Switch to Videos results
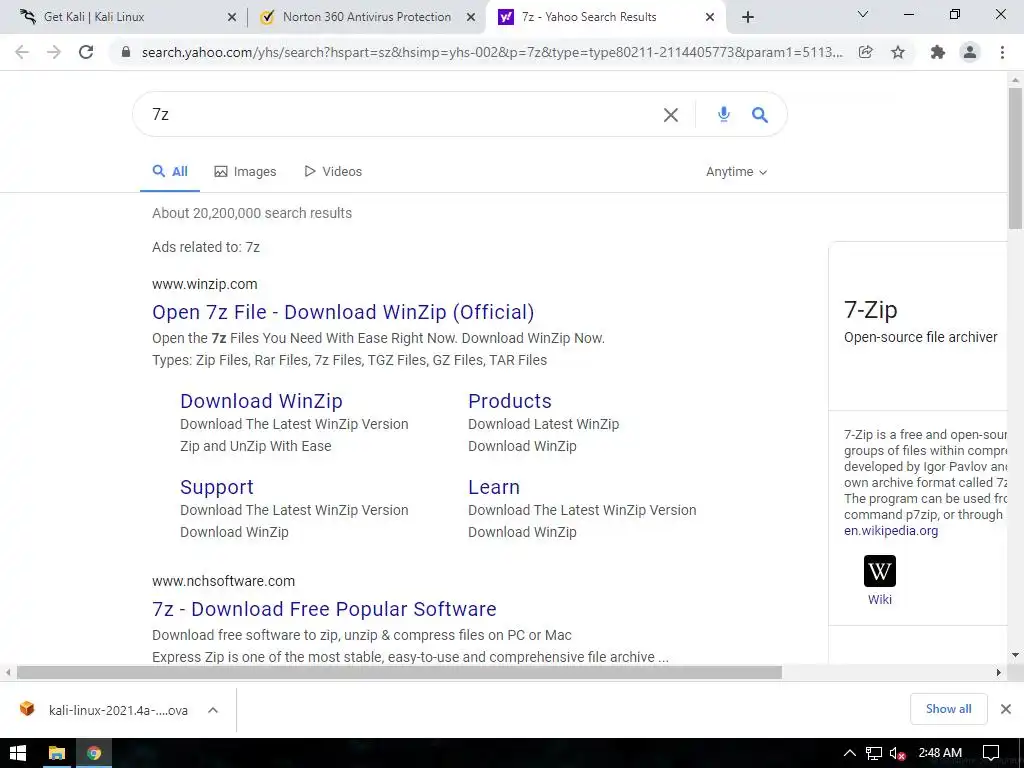 pyautogui.click(x=333, y=172)
